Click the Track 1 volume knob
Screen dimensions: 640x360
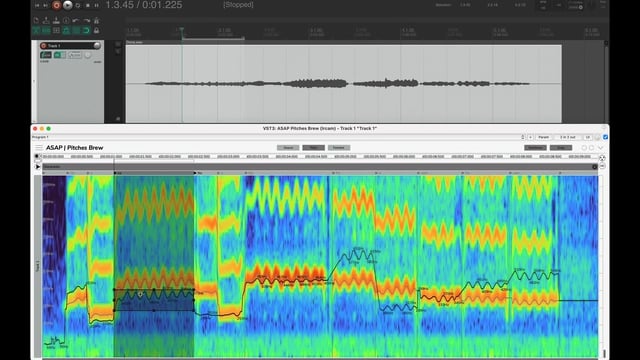(97, 45)
